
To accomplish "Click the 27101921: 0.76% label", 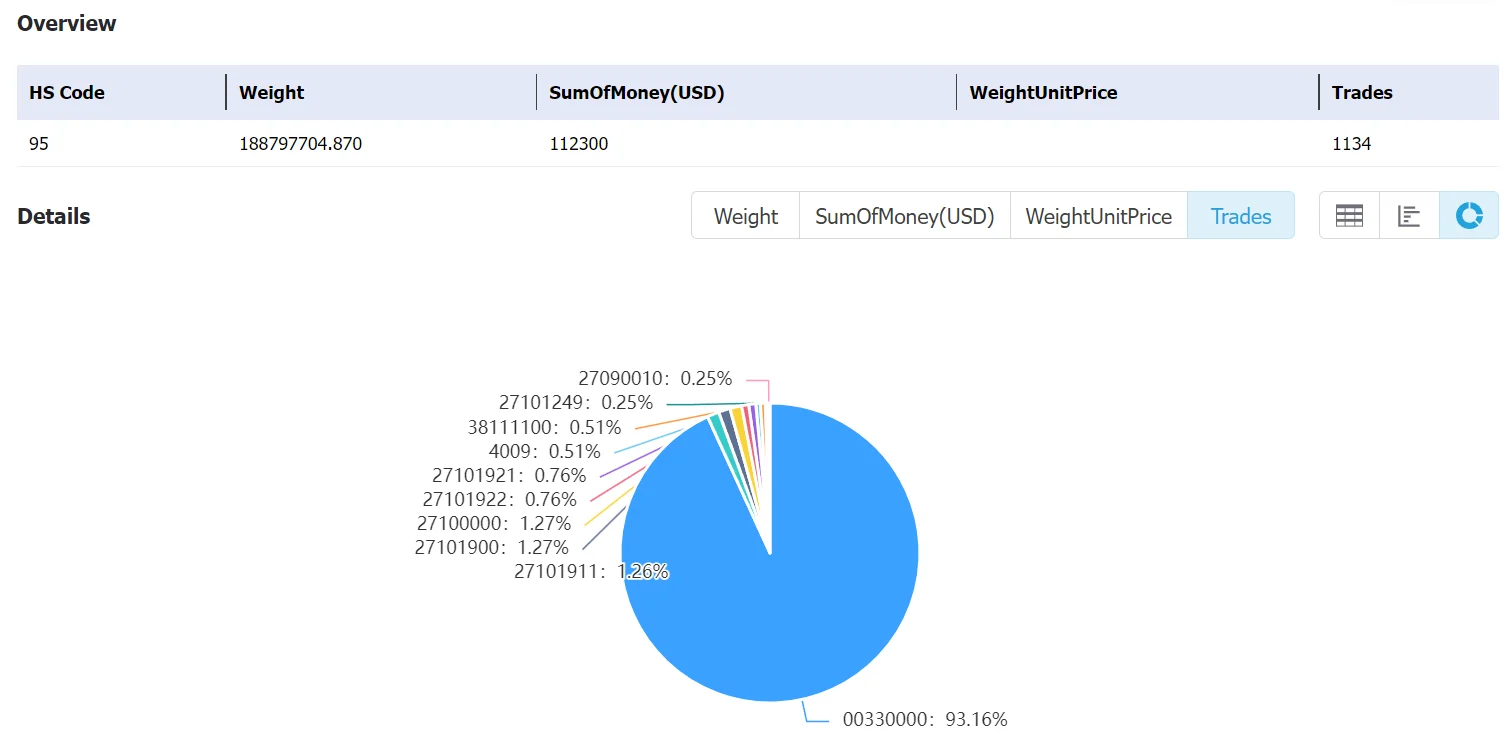I will coord(509,475).
